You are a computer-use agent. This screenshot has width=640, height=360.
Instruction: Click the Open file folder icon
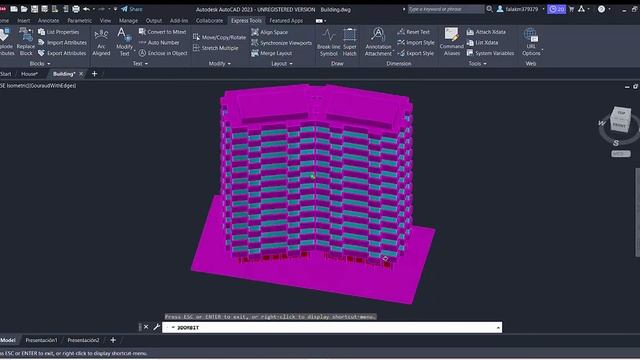coord(24,9)
